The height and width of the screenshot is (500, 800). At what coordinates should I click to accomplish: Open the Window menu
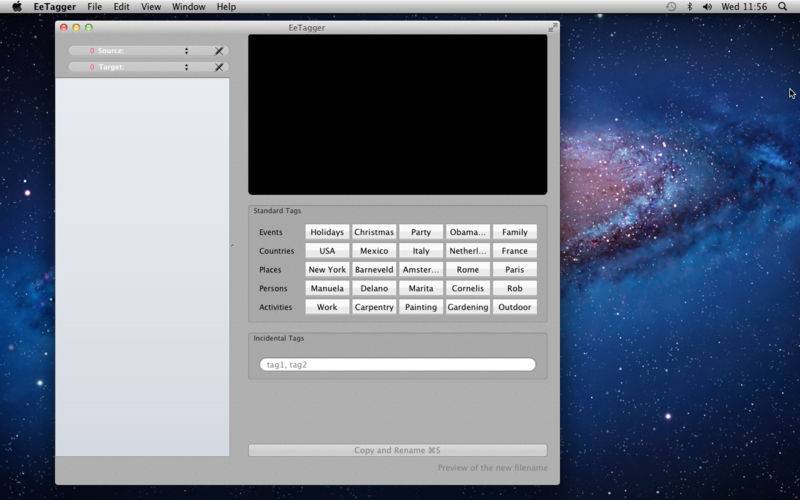coord(189,7)
